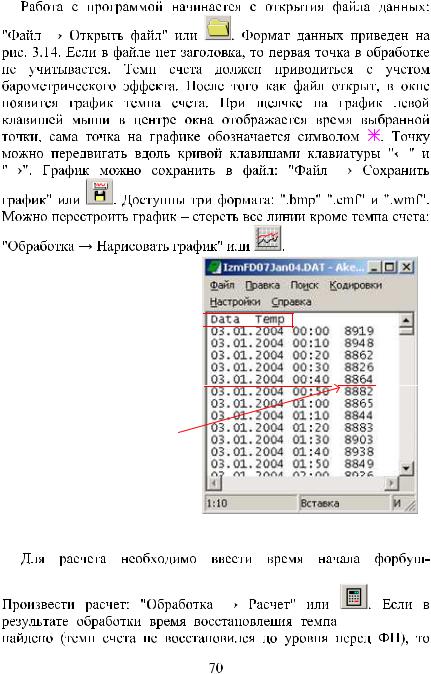This screenshot has height=674, width=431.
Task: Click the time 00:40 in the data
Action: (311, 379)
